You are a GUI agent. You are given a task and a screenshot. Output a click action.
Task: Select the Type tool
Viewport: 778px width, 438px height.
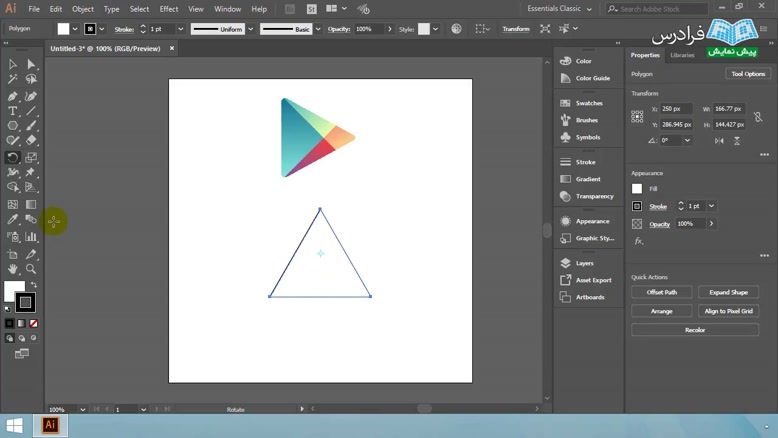(x=12, y=111)
